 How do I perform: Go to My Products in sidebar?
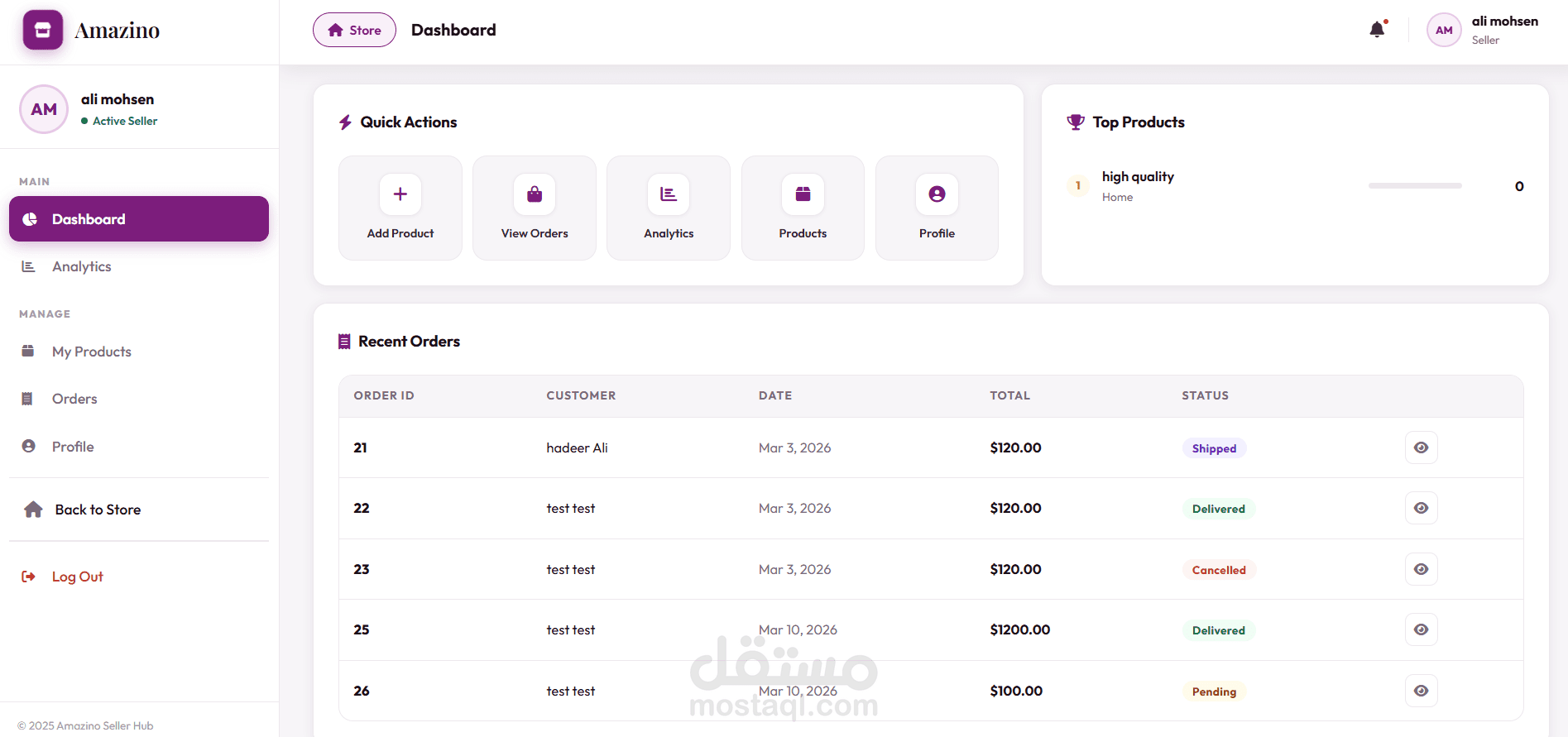[x=91, y=352]
